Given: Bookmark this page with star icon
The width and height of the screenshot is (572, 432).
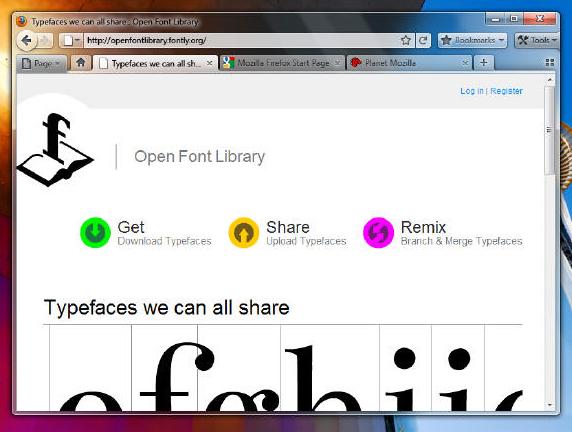Looking at the screenshot, I should (x=405, y=40).
